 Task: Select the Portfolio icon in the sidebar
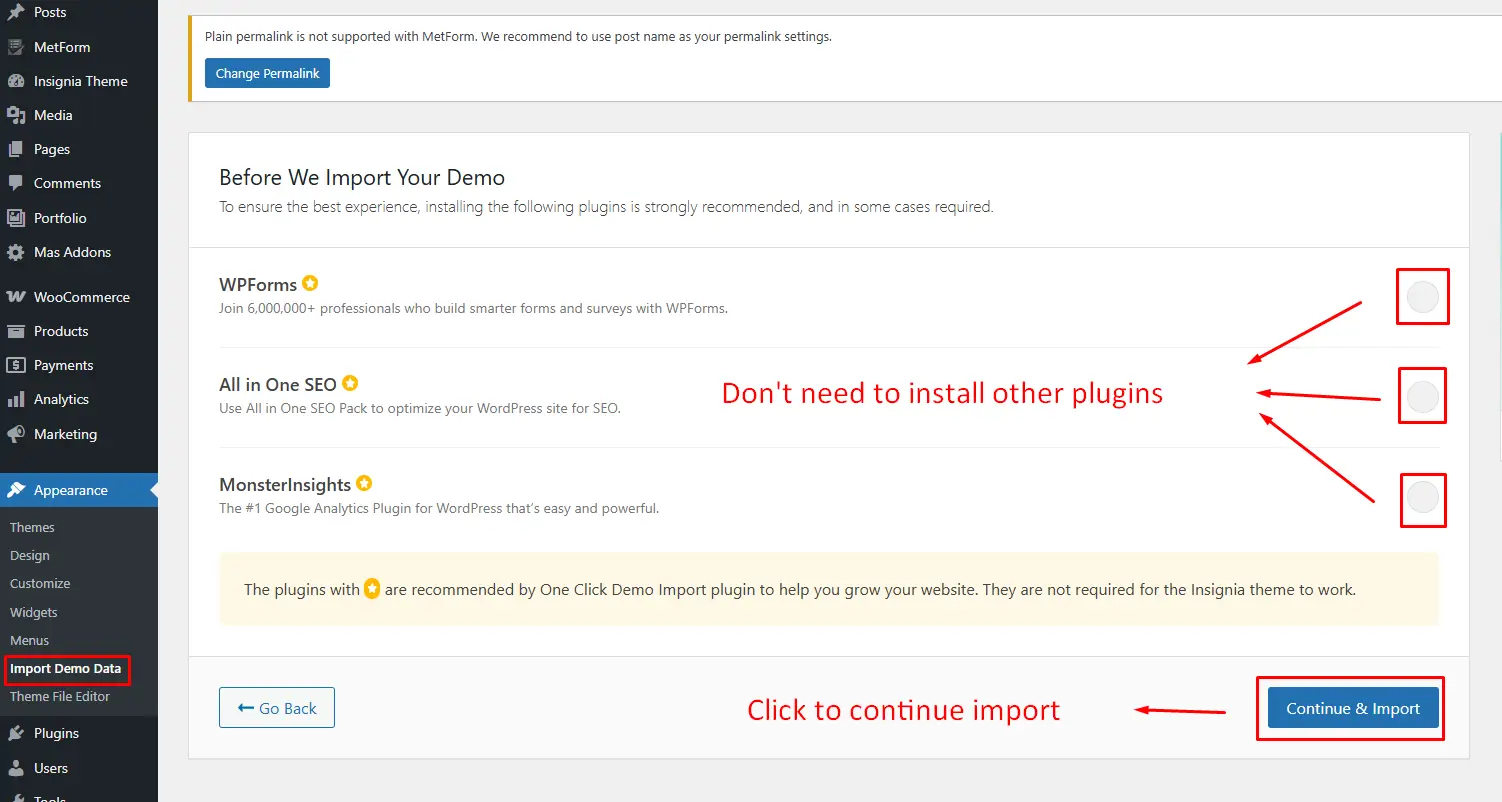coord(16,218)
